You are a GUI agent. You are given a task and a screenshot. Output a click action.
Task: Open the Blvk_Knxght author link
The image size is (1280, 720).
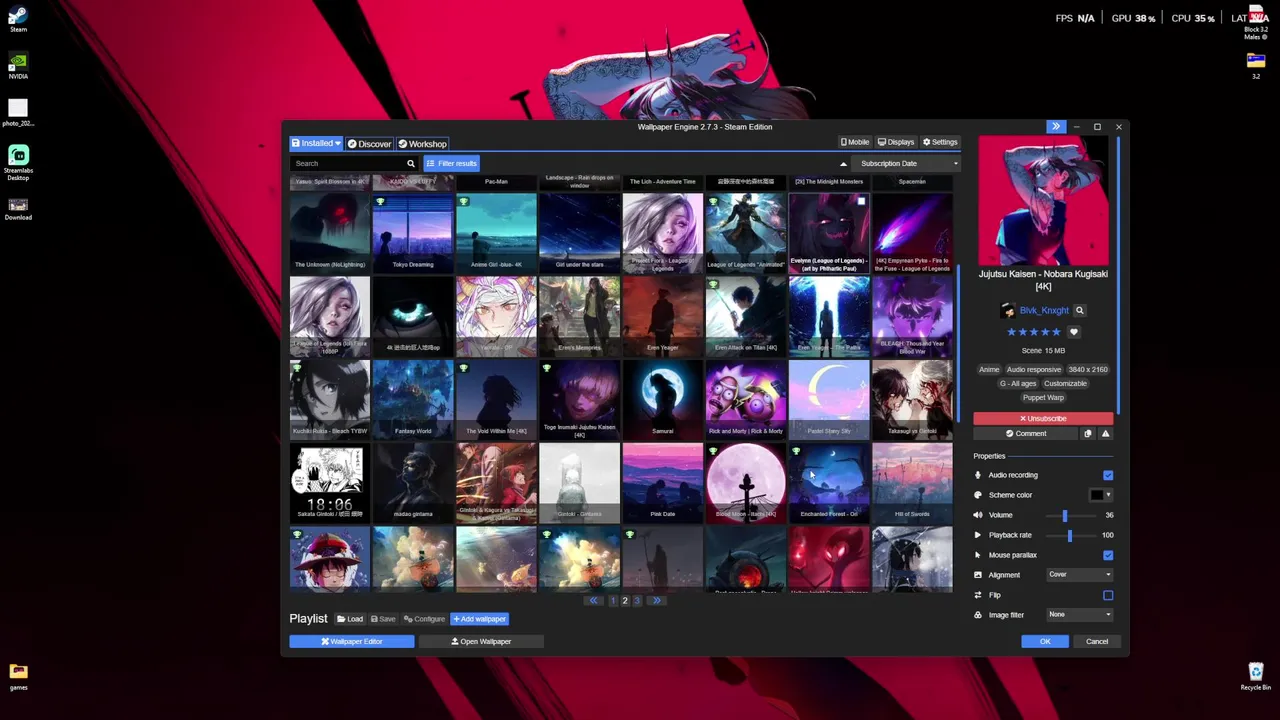click(x=1044, y=311)
